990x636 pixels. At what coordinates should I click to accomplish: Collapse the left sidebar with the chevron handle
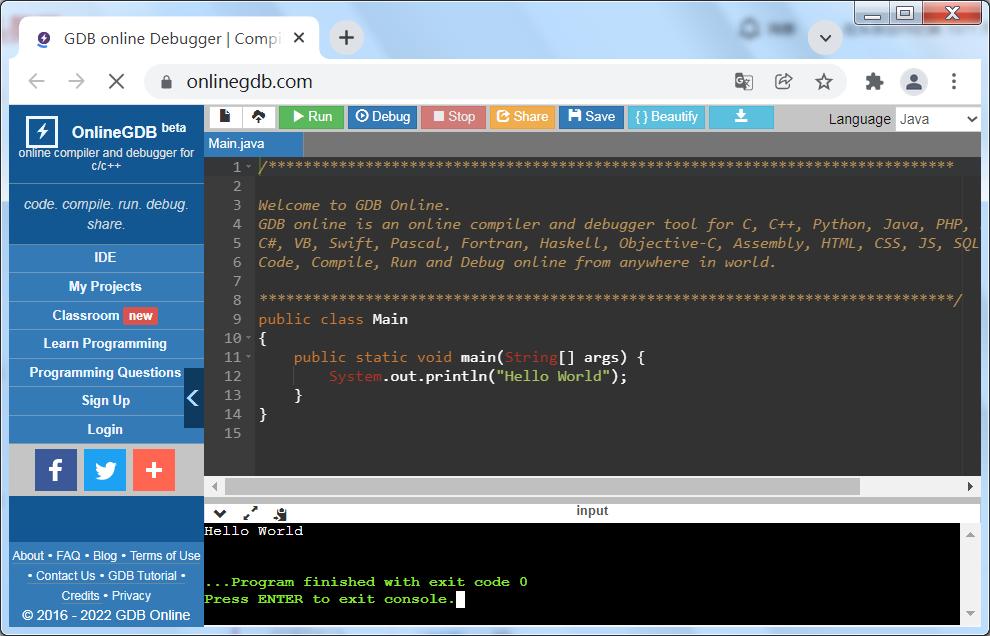point(193,398)
